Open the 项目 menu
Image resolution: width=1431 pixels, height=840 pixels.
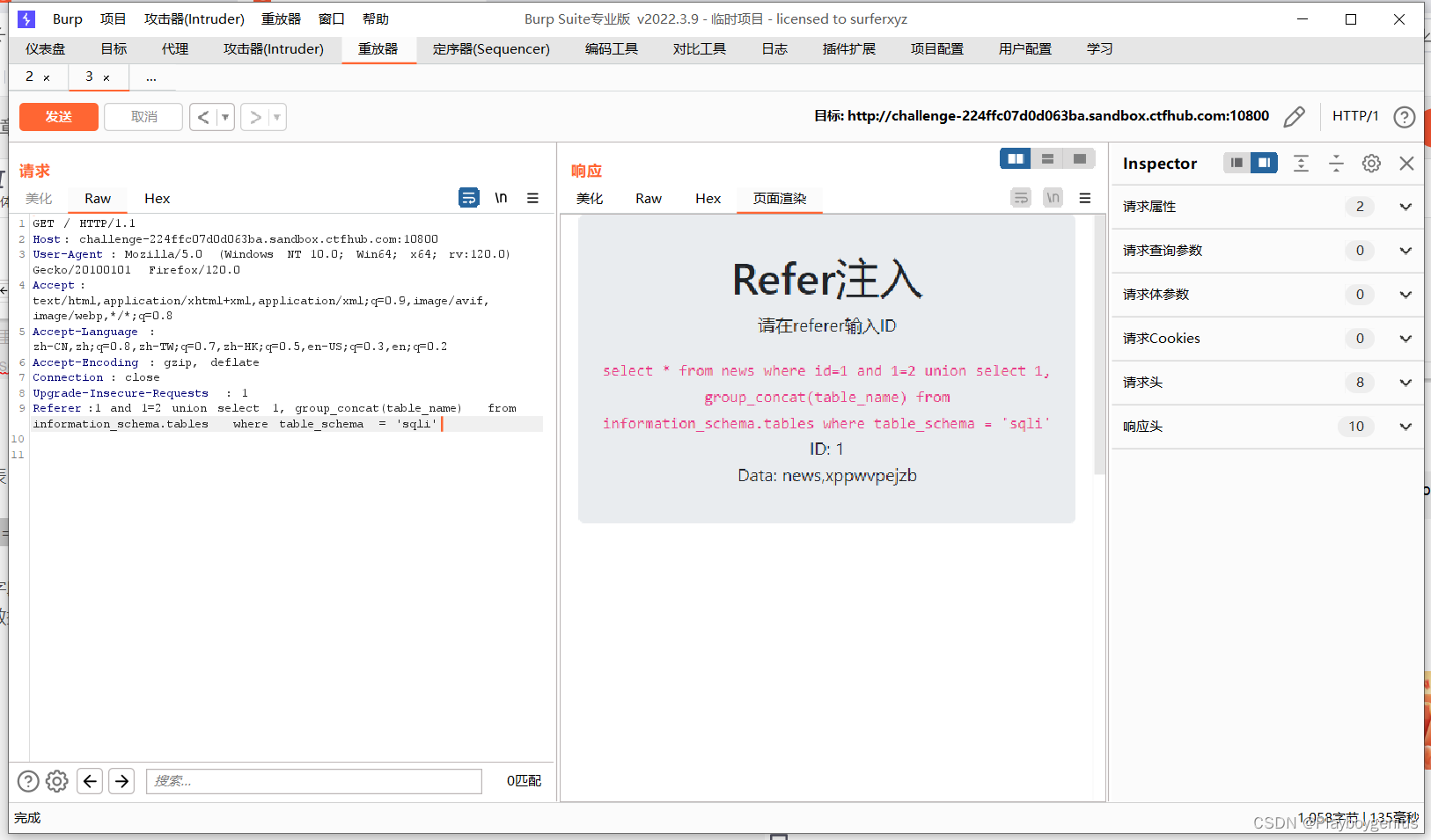click(113, 18)
